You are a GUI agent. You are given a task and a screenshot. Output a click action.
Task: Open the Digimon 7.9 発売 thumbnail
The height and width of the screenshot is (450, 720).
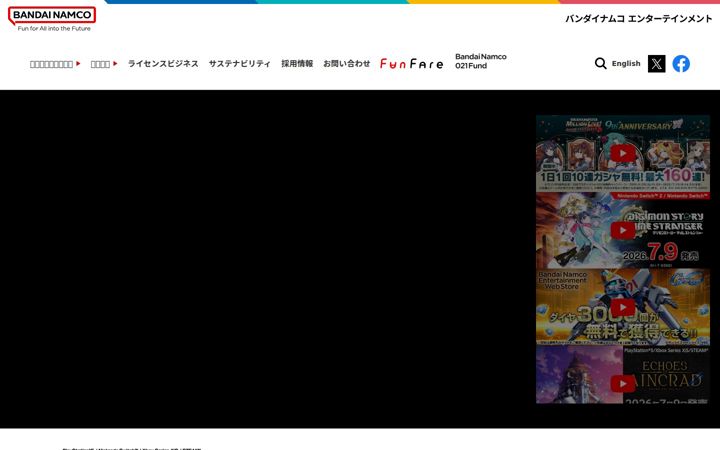623,230
